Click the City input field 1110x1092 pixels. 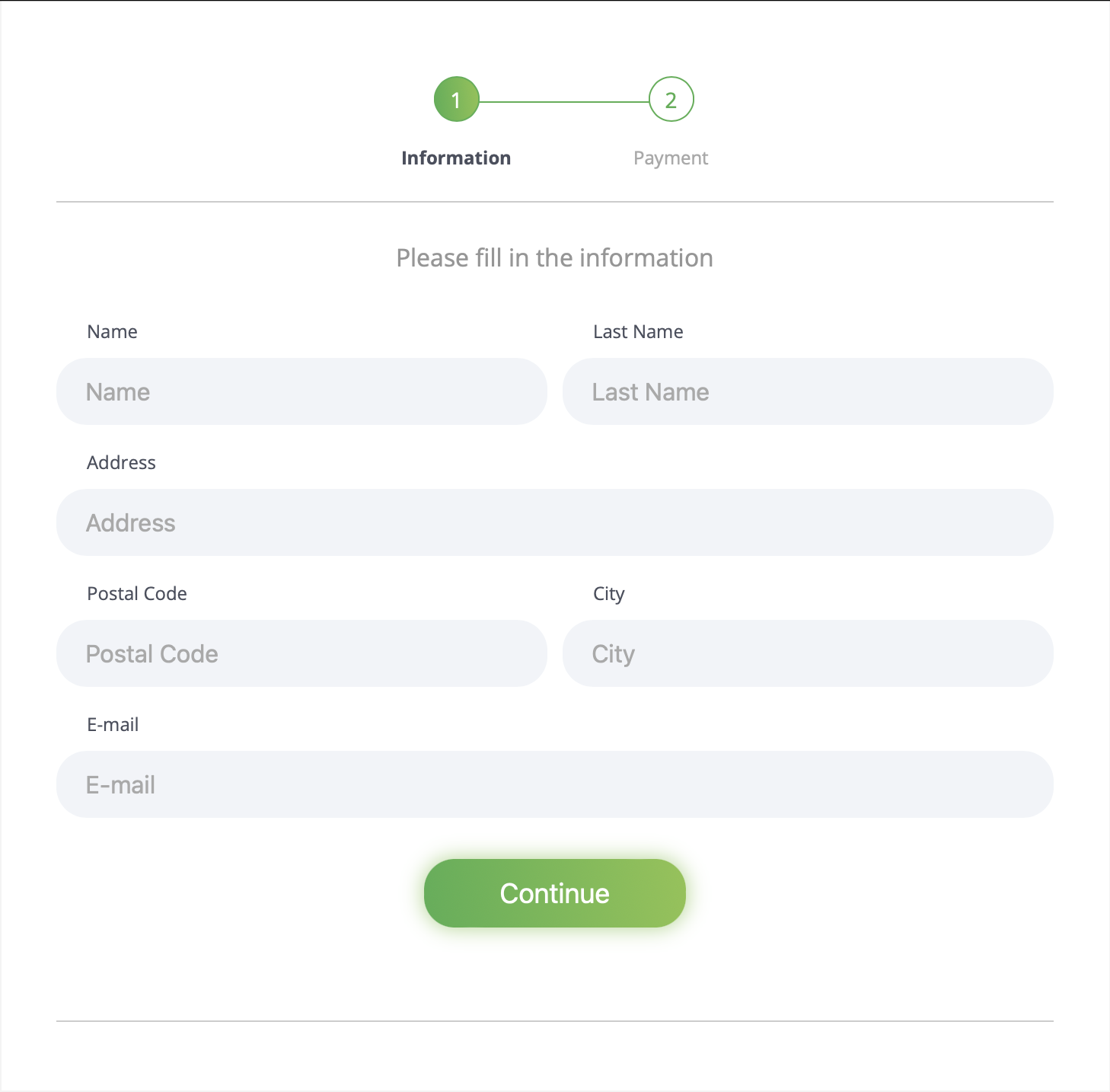coord(808,653)
